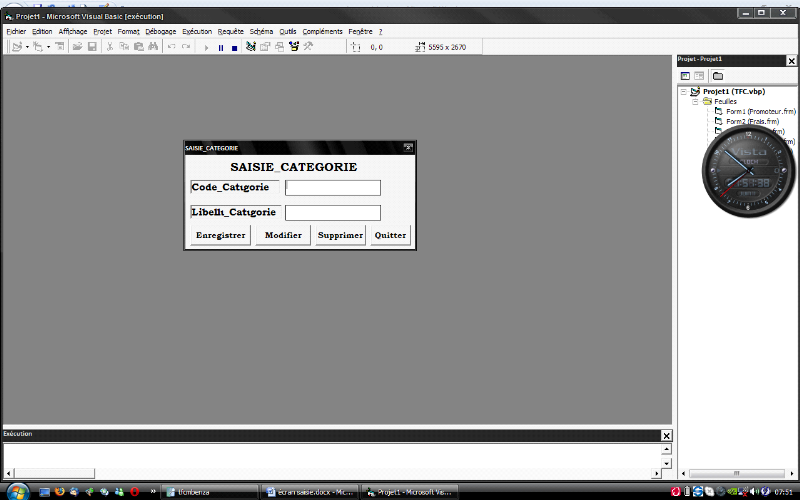Image resolution: width=800 pixels, height=500 pixels.
Task: Click the Add Standard EXE Project icon
Action: pos(17,47)
